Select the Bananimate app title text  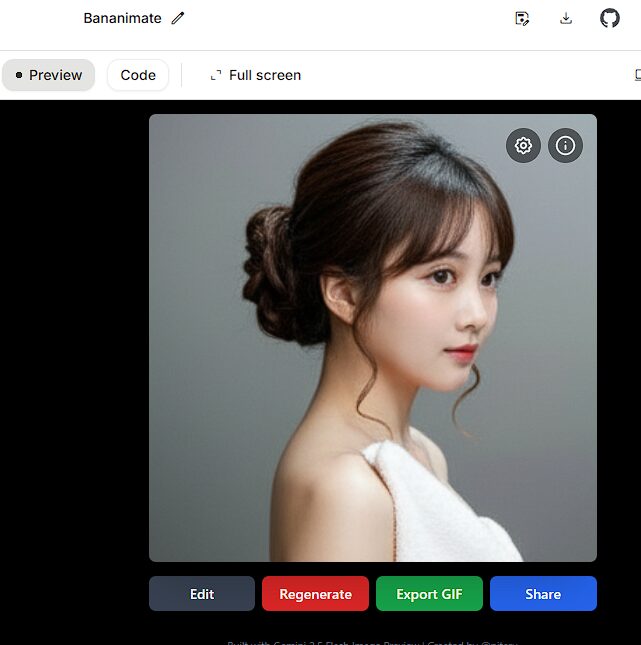[x=122, y=18]
